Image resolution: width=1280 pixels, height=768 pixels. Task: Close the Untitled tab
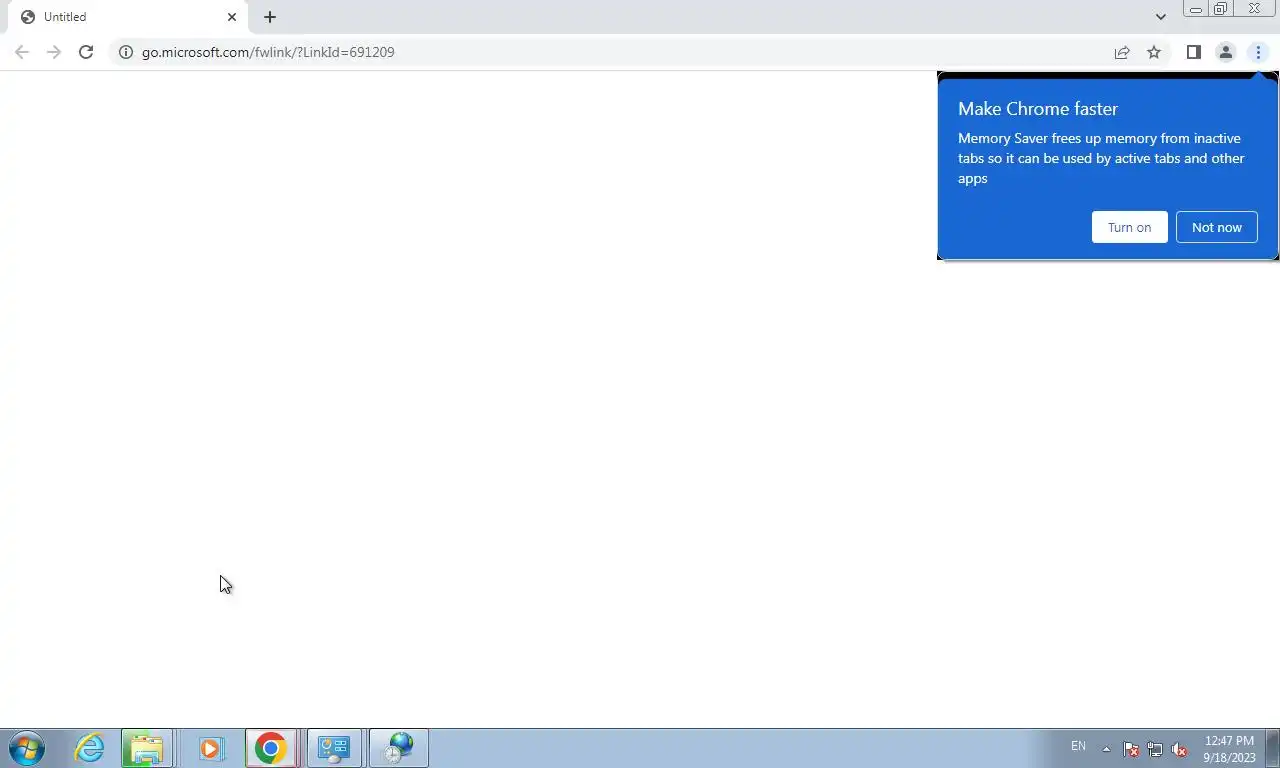coord(232,17)
